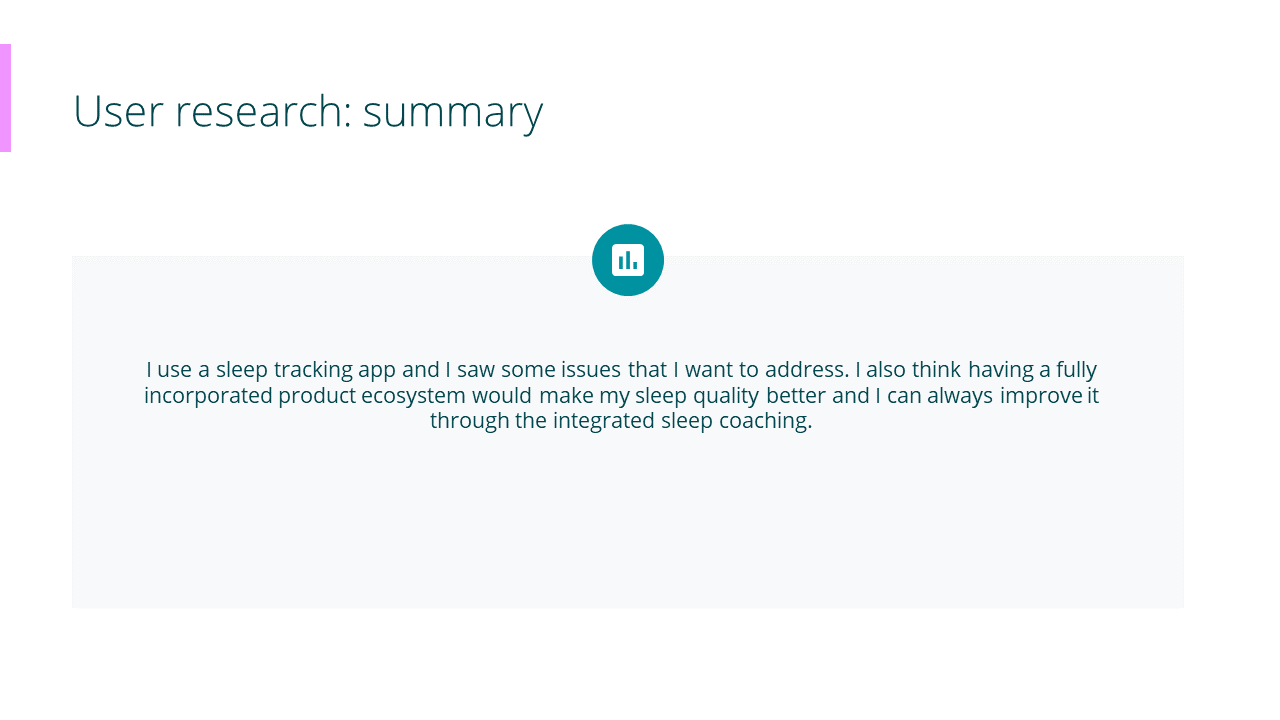Click the bar chart icon in teal circle

tap(628, 260)
